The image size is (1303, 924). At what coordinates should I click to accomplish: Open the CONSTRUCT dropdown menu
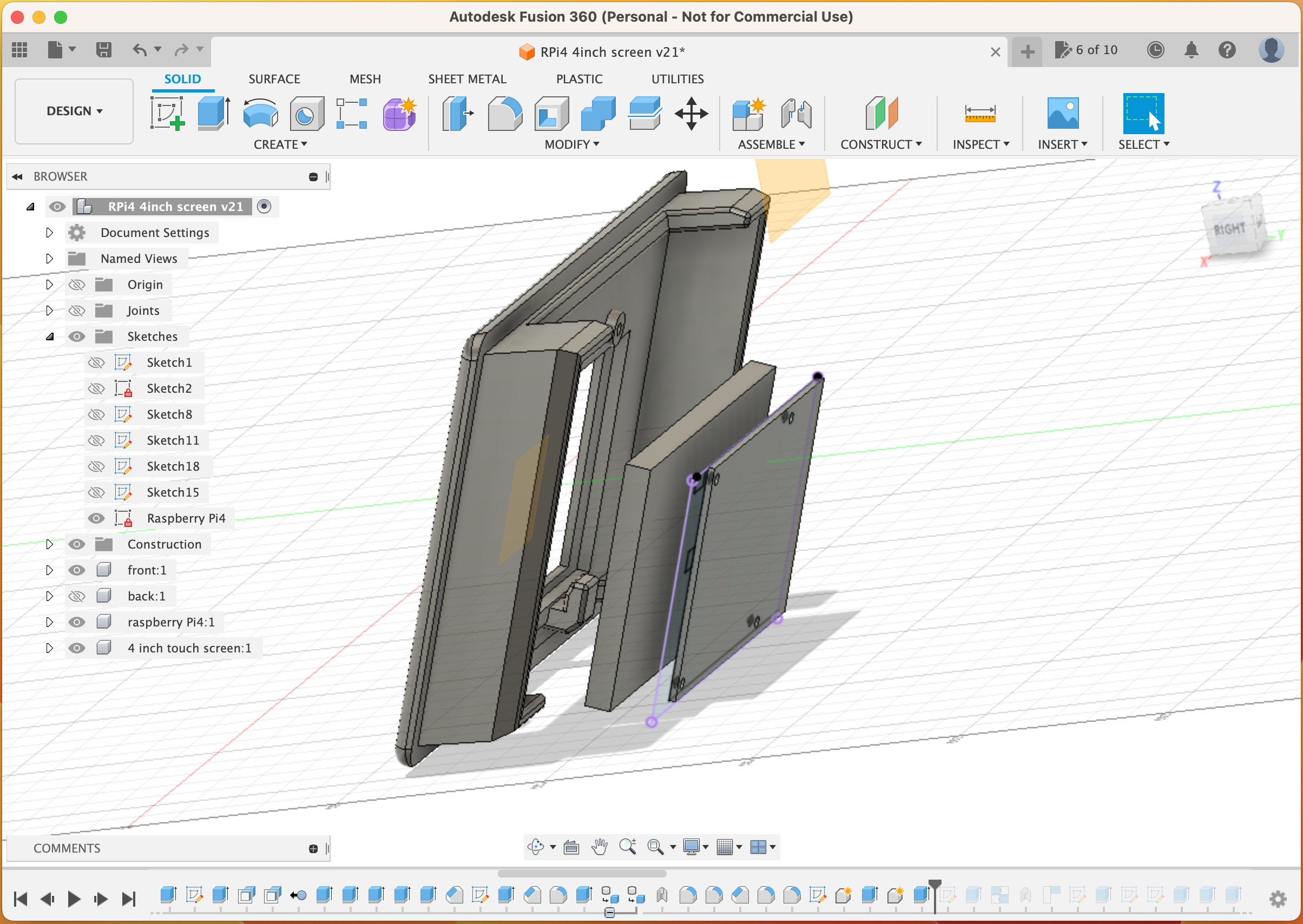(x=881, y=144)
